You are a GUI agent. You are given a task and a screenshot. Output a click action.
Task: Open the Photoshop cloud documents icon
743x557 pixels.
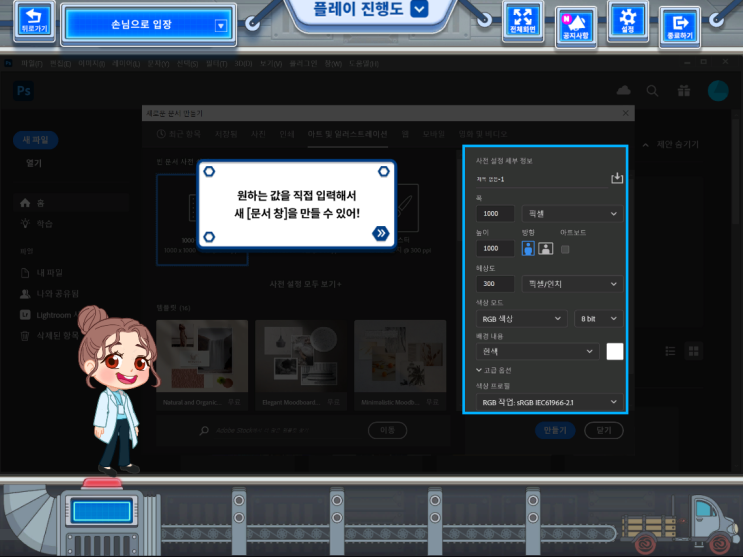click(624, 91)
